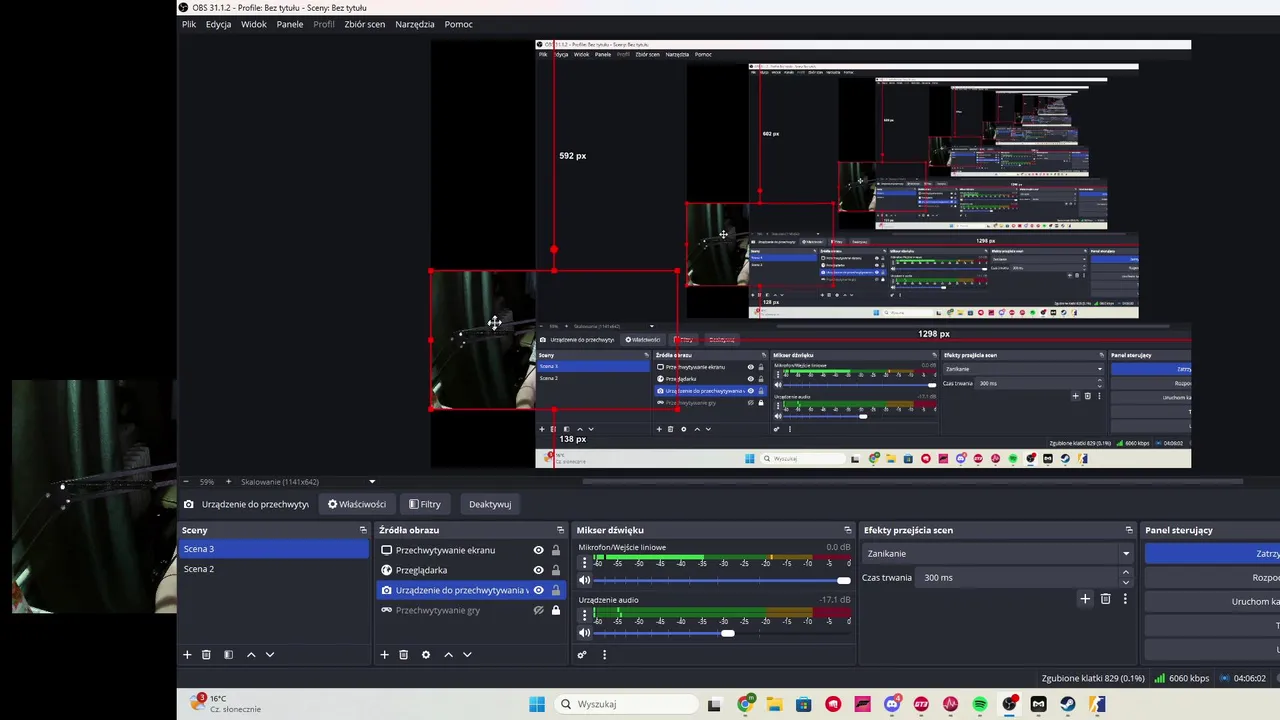
Task: Open the Widok menu
Action: [x=254, y=24]
